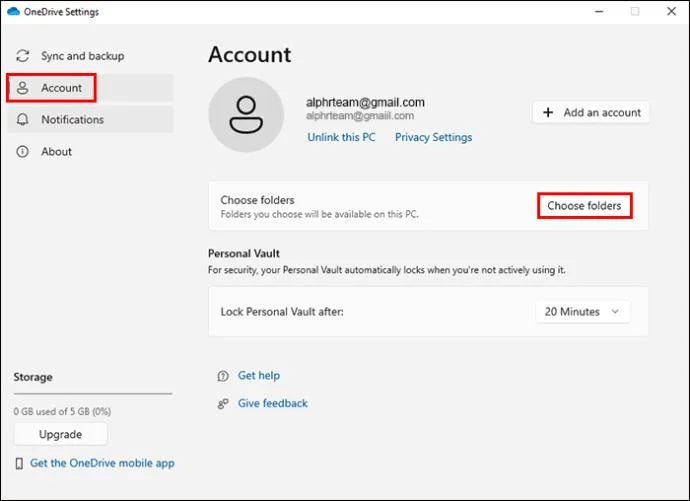Click the Upgrade storage button
The height and width of the screenshot is (501, 690).
click(60, 434)
